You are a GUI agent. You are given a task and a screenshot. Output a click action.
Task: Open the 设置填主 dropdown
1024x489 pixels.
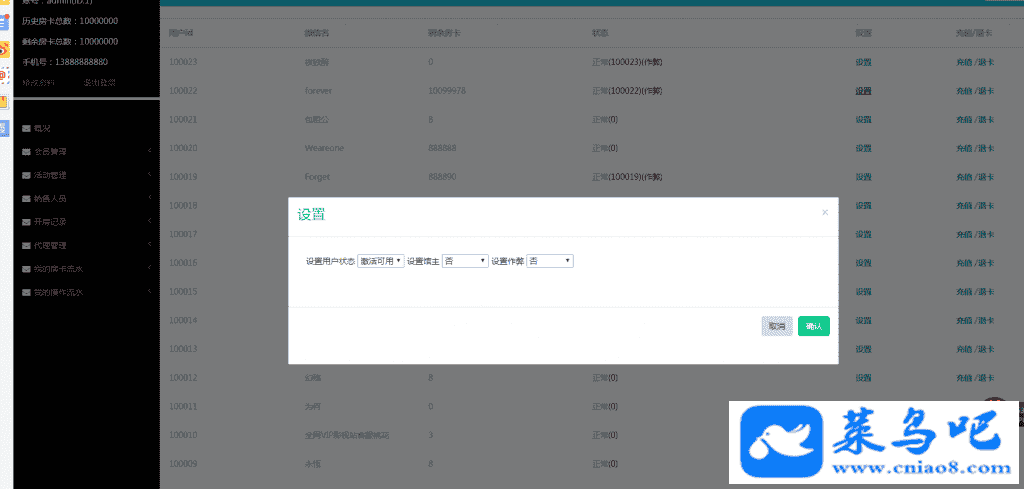point(465,261)
